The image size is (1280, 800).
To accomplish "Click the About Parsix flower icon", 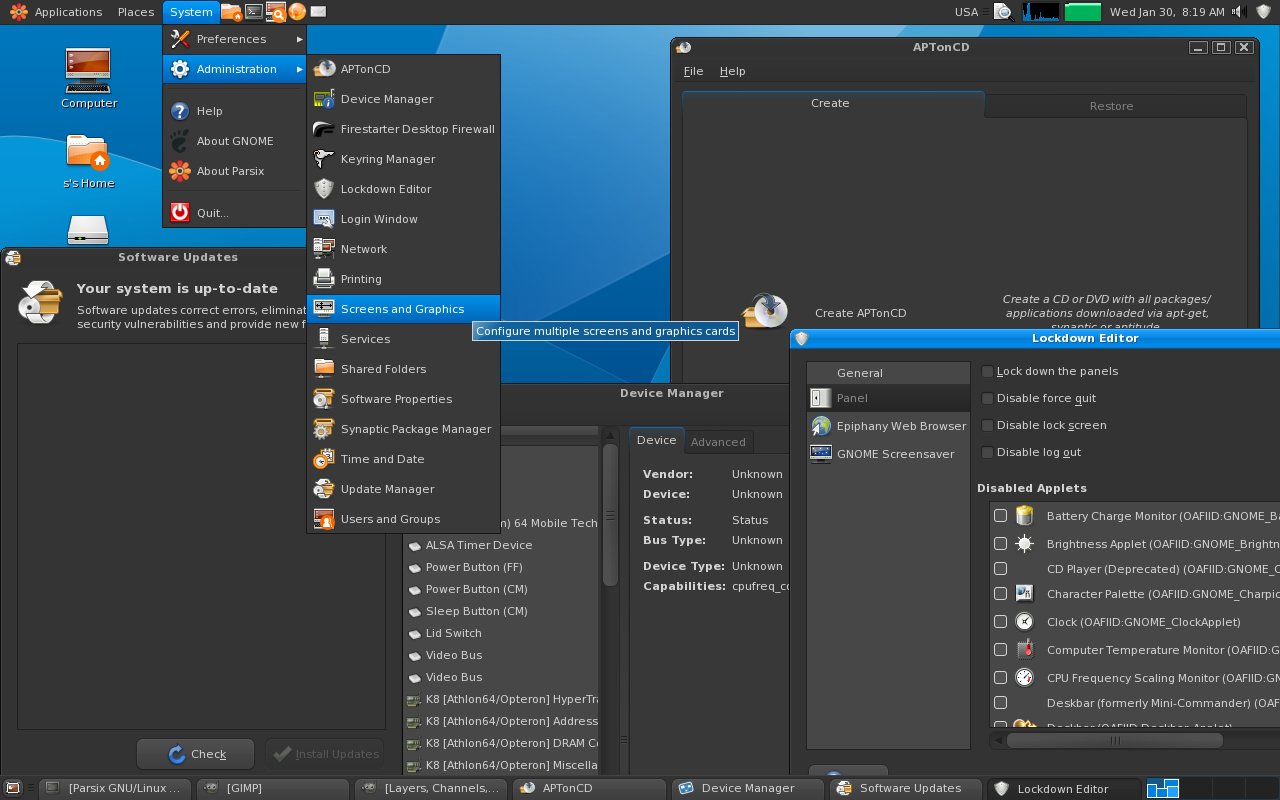I will [180, 171].
